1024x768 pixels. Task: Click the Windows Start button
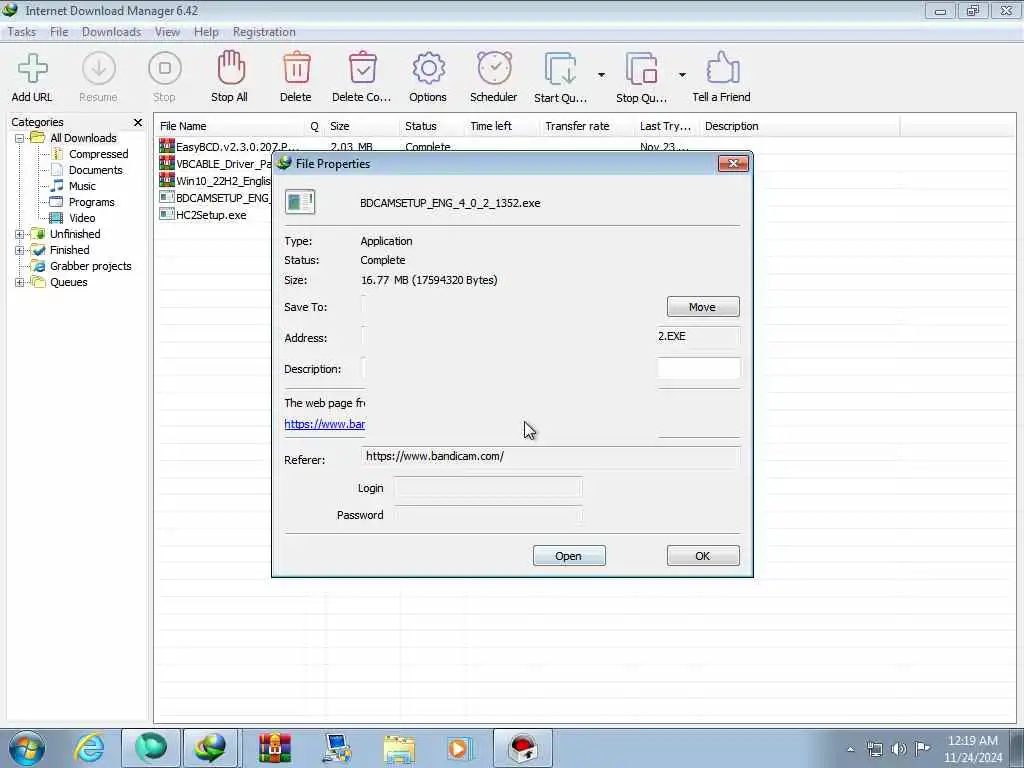27,748
